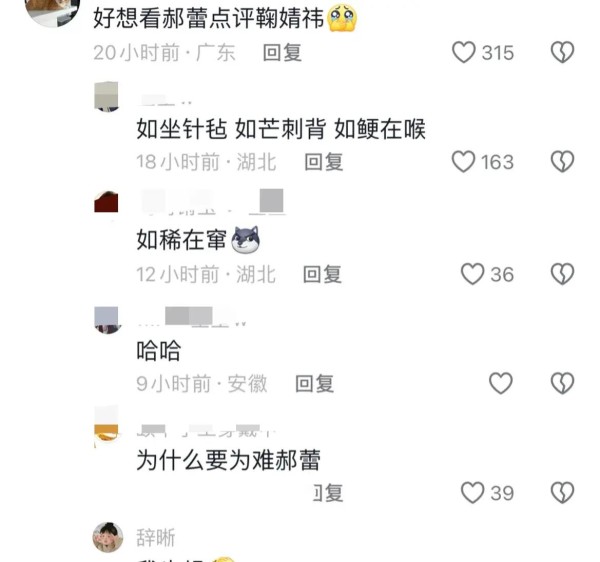Like the comment with 315 likes
Viewport: 600px width, 562px height.
pyautogui.click(x=464, y=52)
